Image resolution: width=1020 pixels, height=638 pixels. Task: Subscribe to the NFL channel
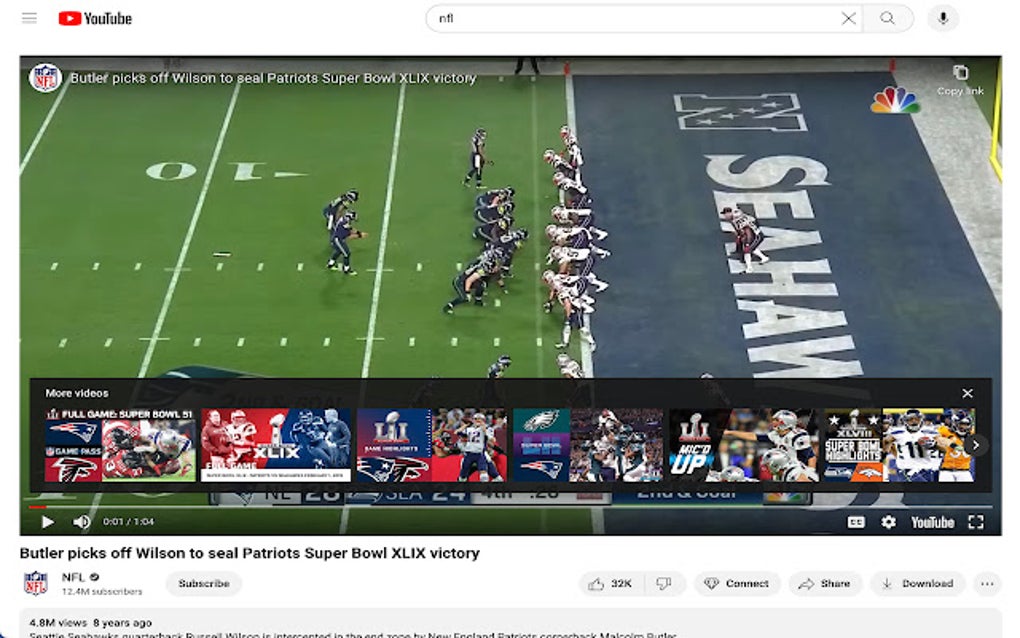[203, 583]
